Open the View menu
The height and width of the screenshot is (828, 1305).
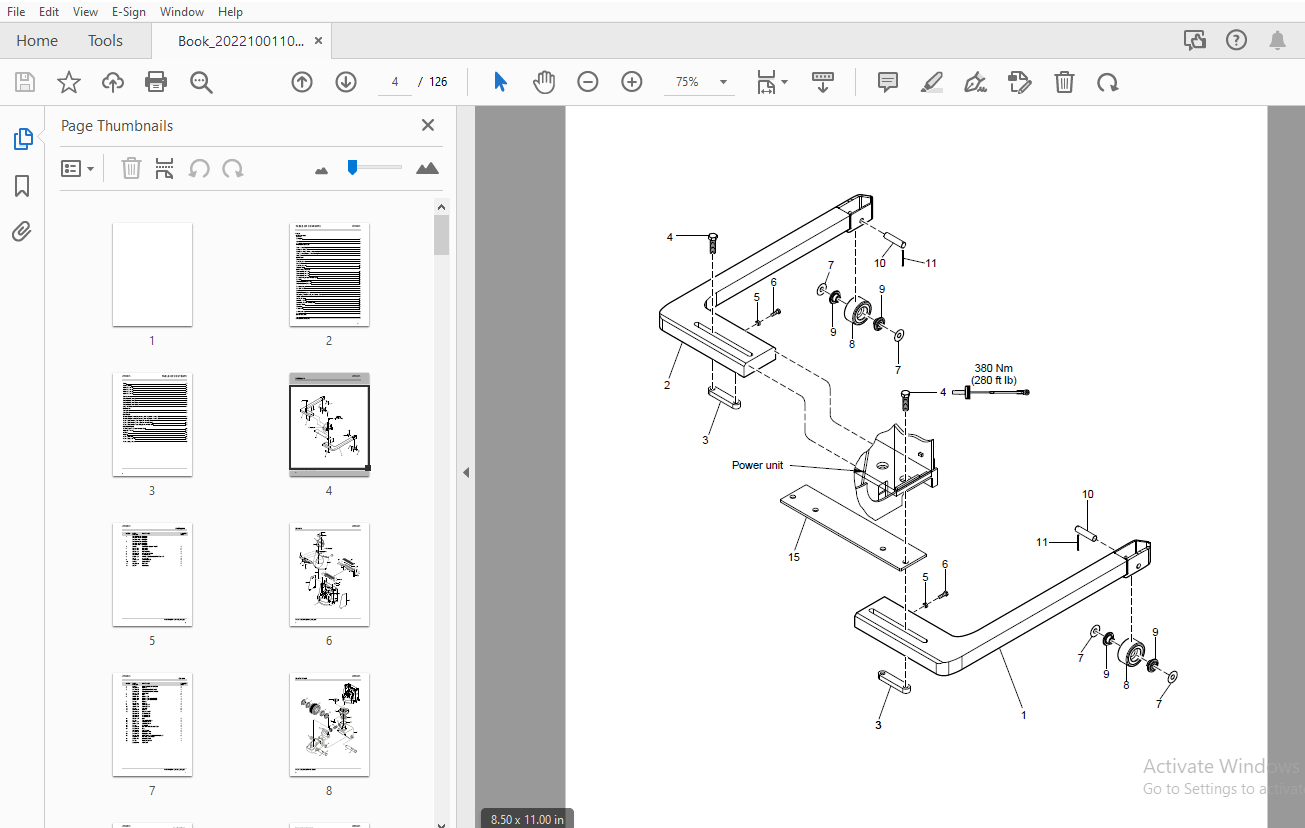pyautogui.click(x=86, y=11)
